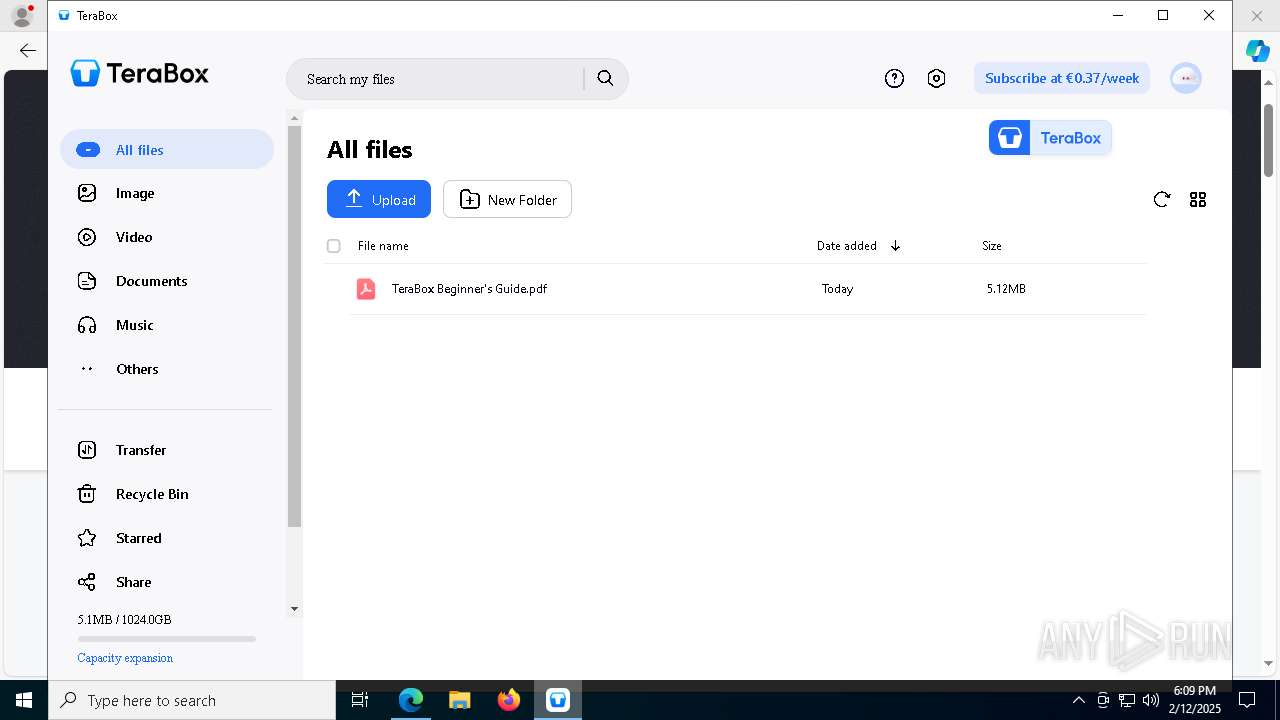Image resolution: width=1280 pixels, height=720 pixels.
Task: Click the sidebar scrollbar down arrow
Action: tap(294, 609)
